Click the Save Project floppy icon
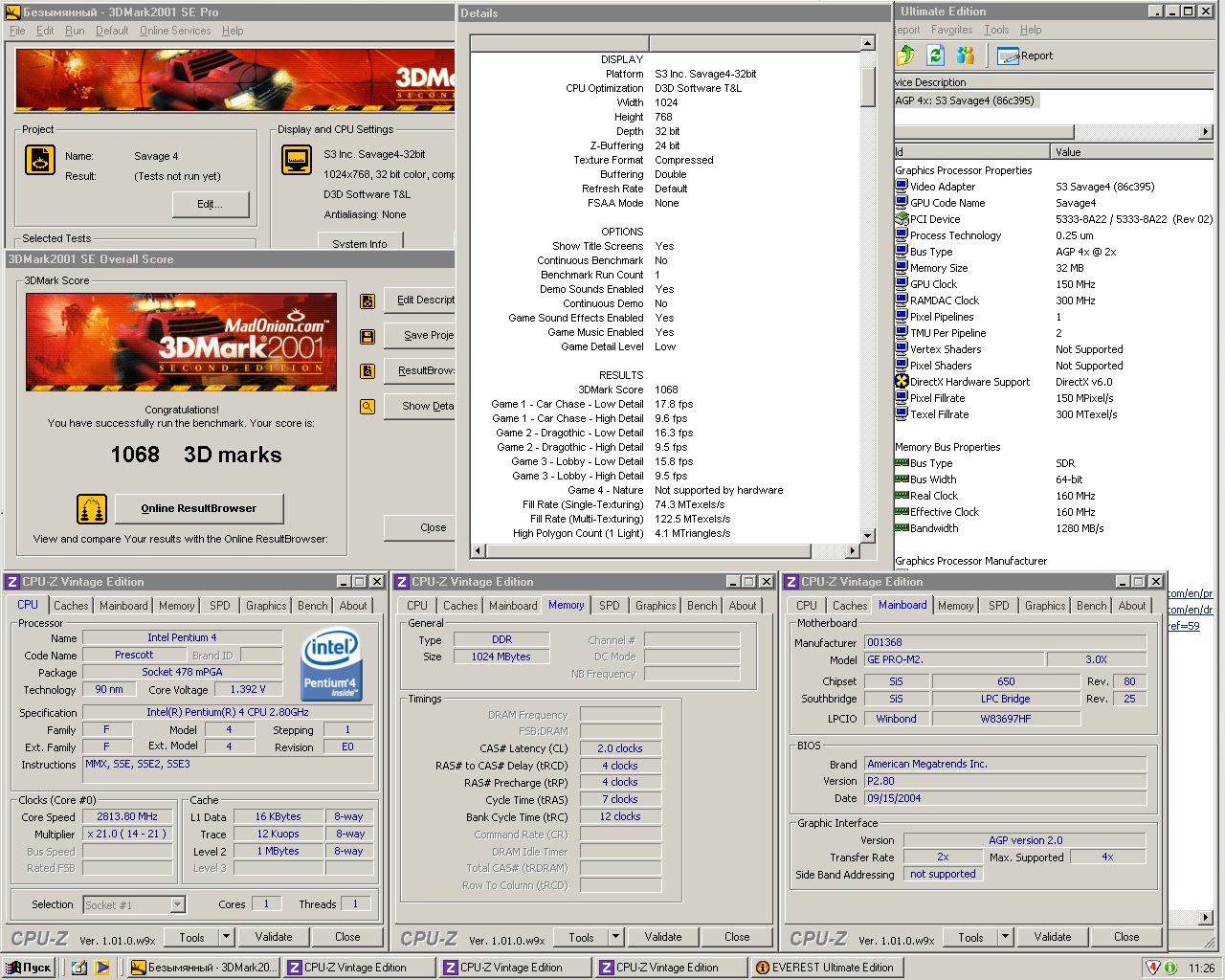Screen dimensions: 1225x980 (367, 336)
